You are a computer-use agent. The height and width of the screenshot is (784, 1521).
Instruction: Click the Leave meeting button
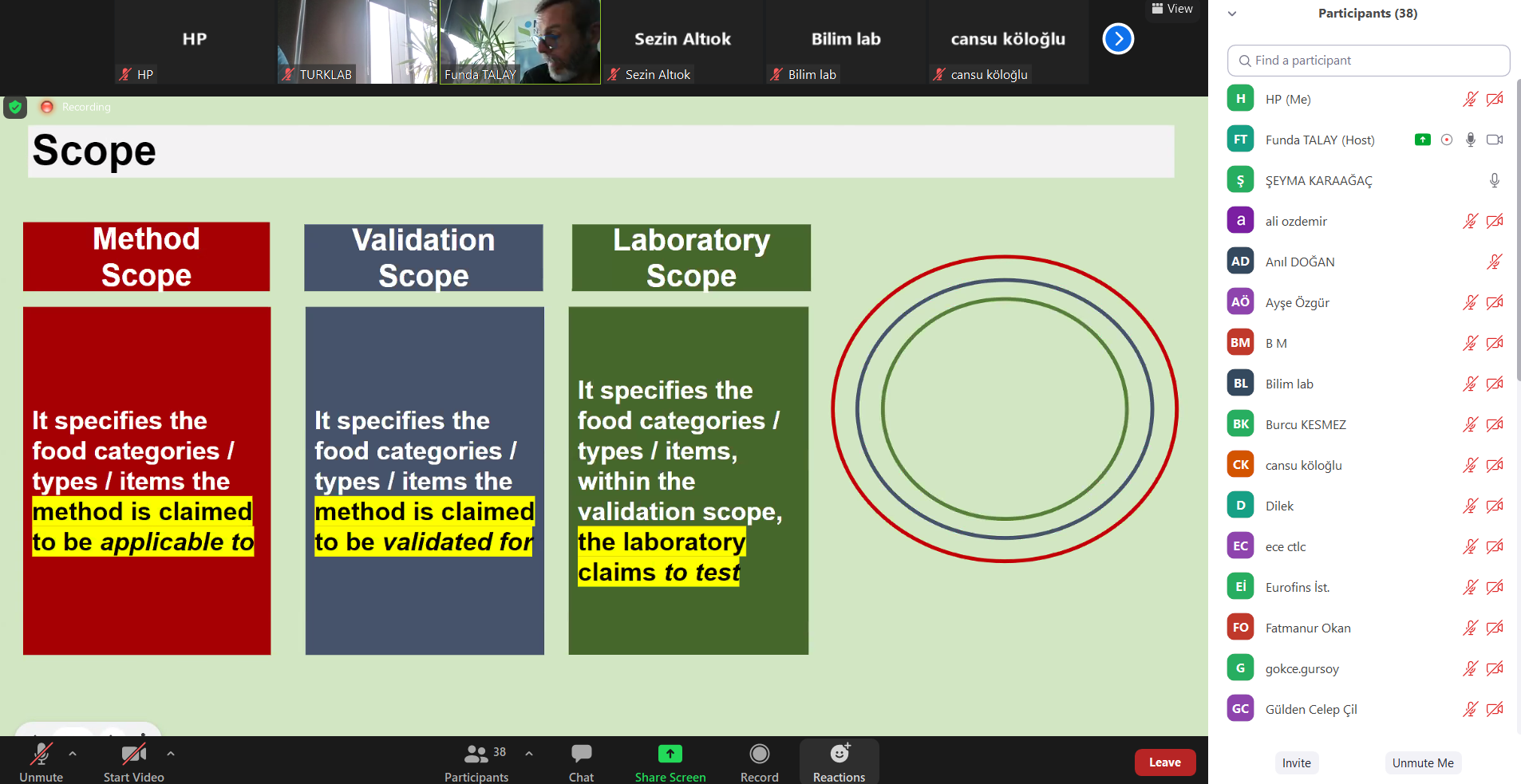[x=1164, y=762]
